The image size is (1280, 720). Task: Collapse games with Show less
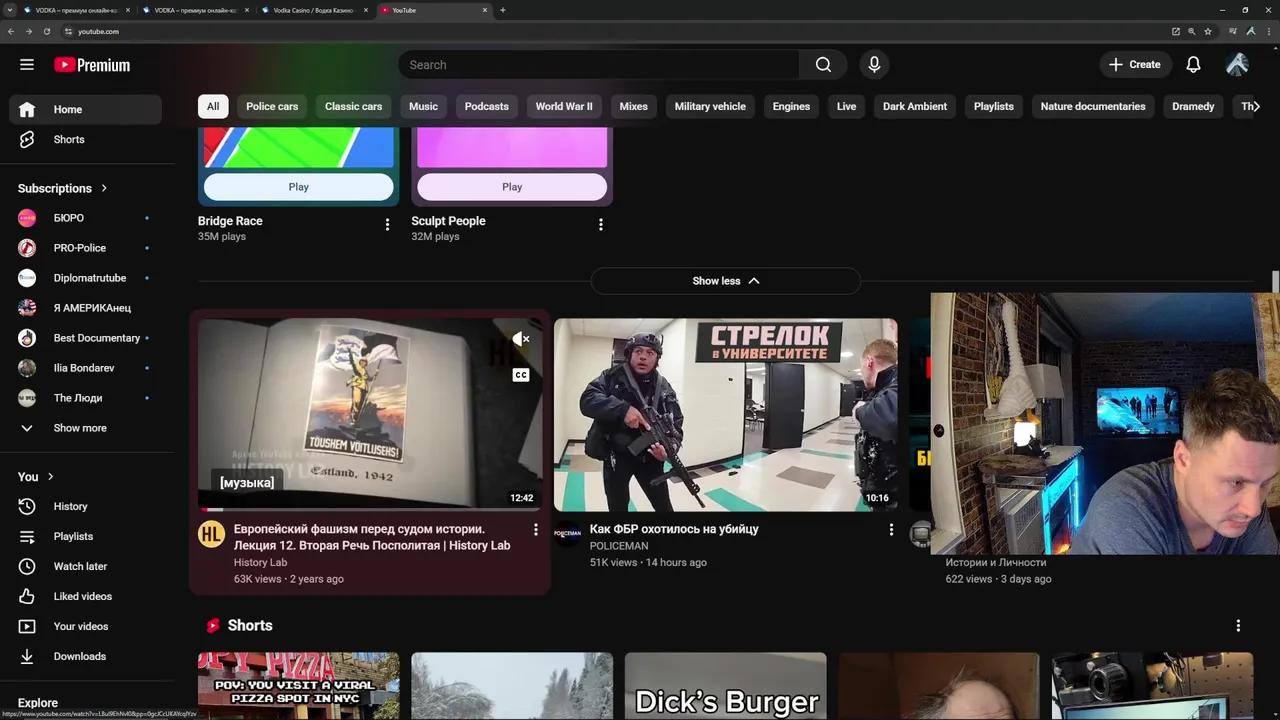tap(726, 281)
